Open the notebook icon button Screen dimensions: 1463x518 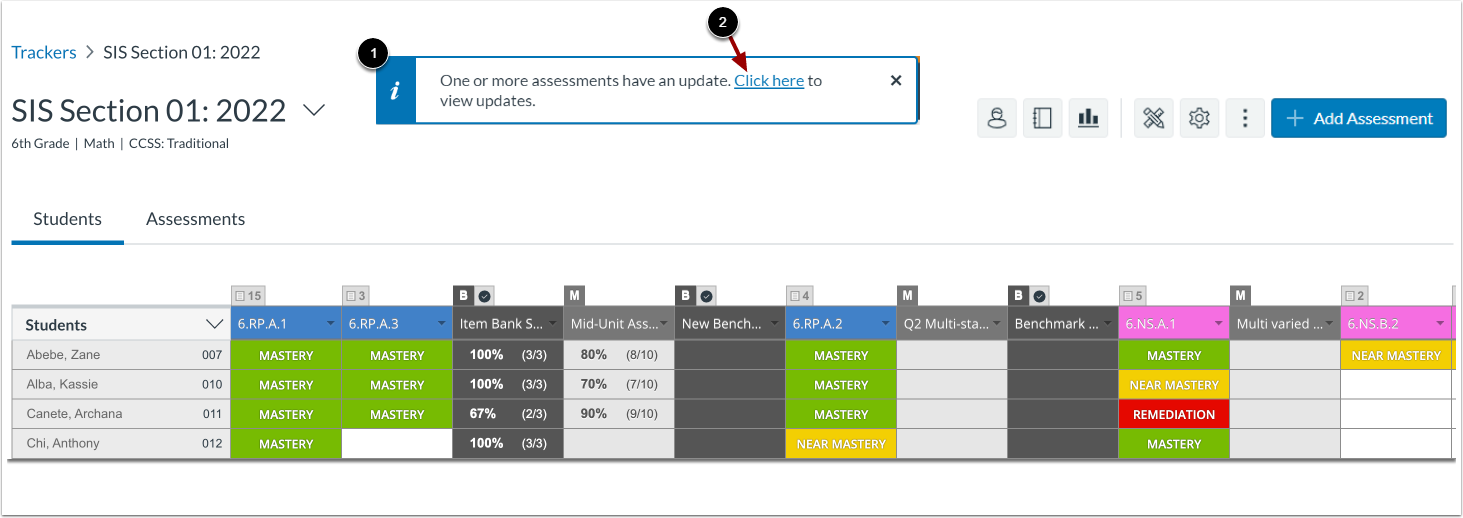pos(1042,118)
